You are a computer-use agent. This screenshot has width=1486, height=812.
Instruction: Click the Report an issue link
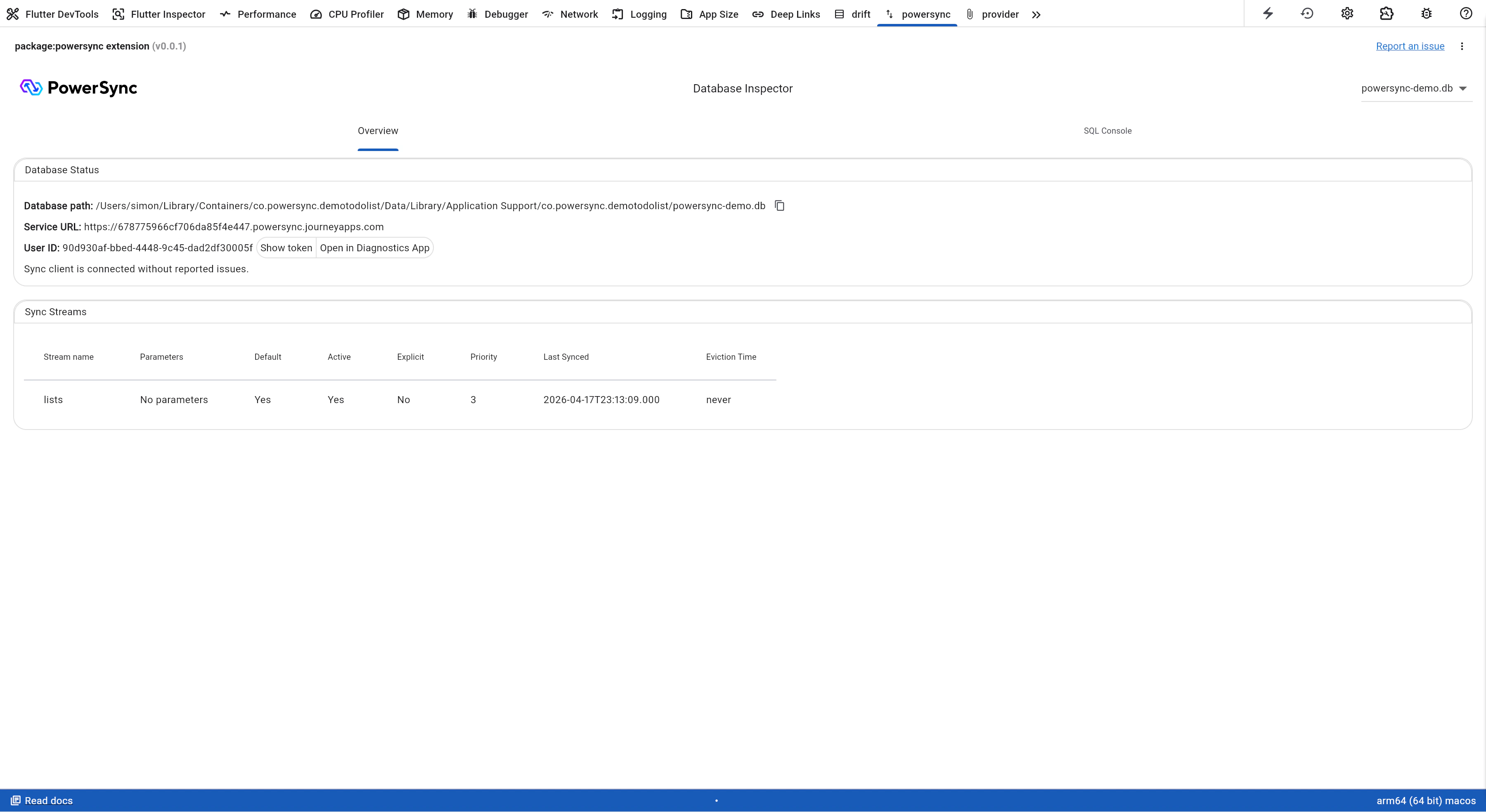(x=1410, y=46)
